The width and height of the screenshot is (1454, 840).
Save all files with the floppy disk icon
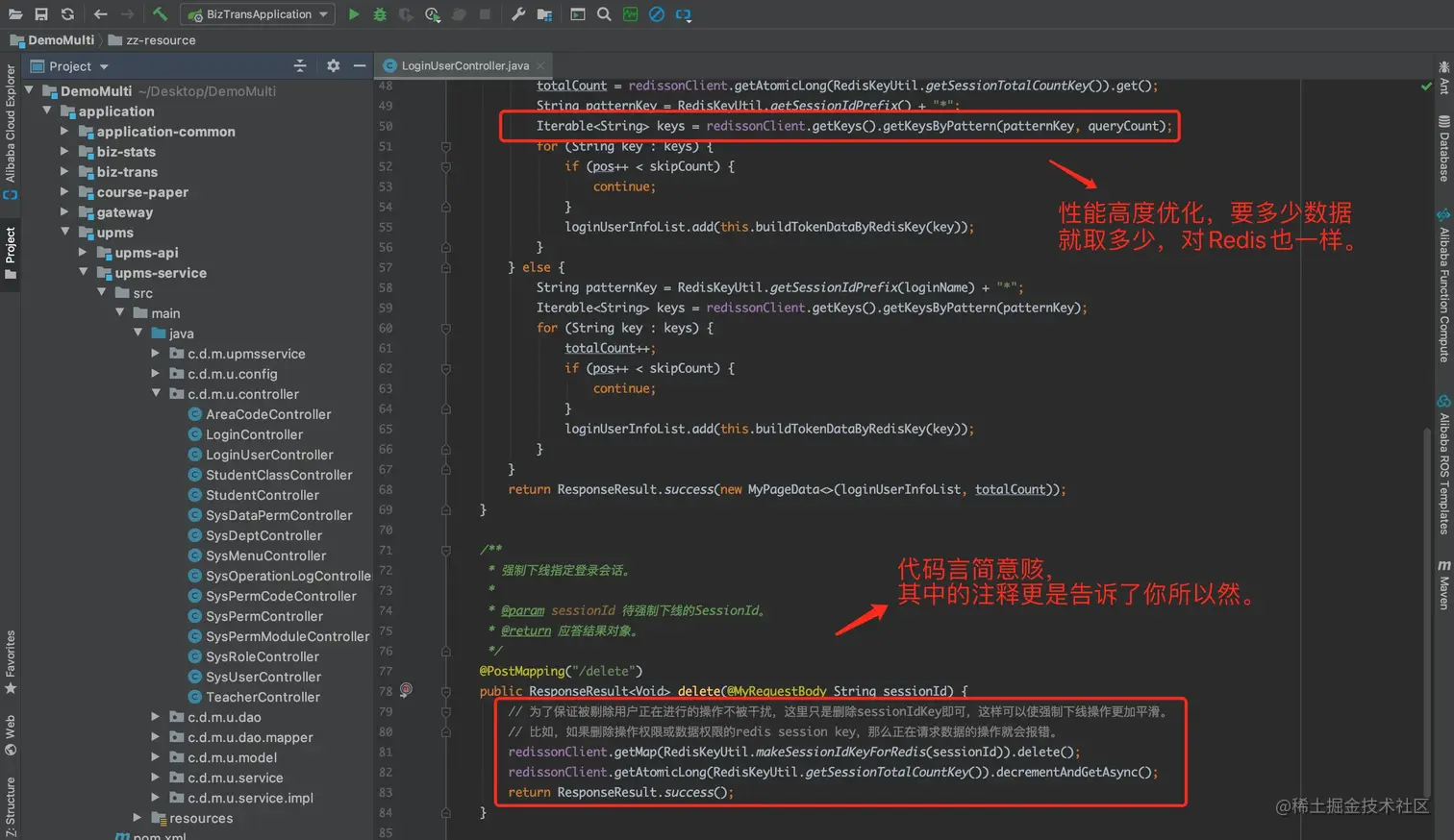(41, 14)
